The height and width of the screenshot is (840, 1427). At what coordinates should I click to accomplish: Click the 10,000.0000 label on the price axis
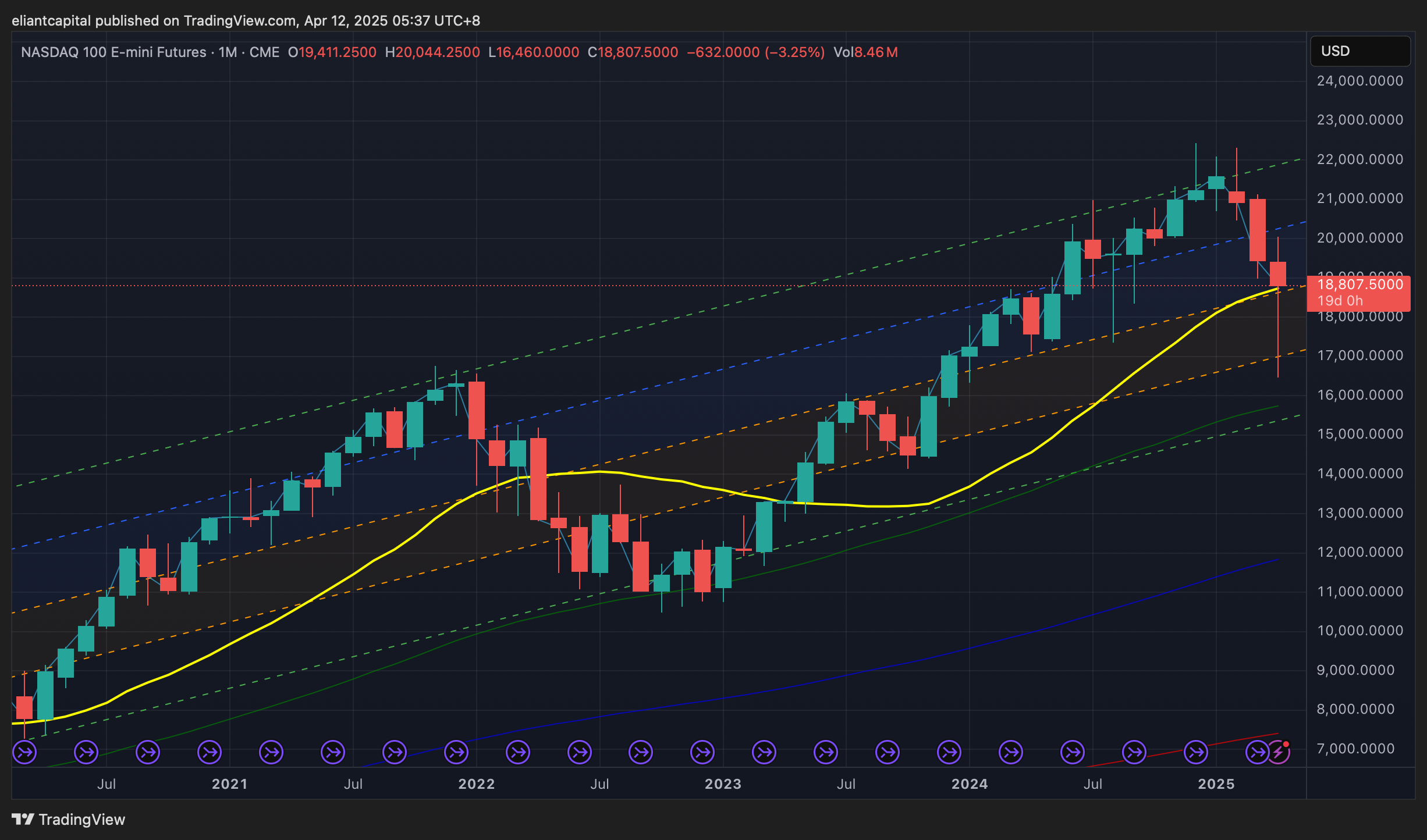[x=1359, y=631]
